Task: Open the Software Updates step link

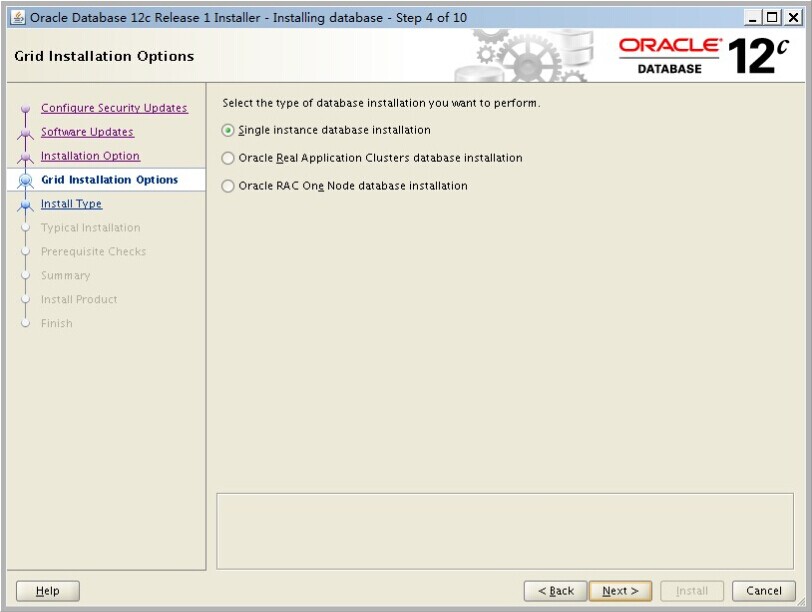Action: coord(87,132)
